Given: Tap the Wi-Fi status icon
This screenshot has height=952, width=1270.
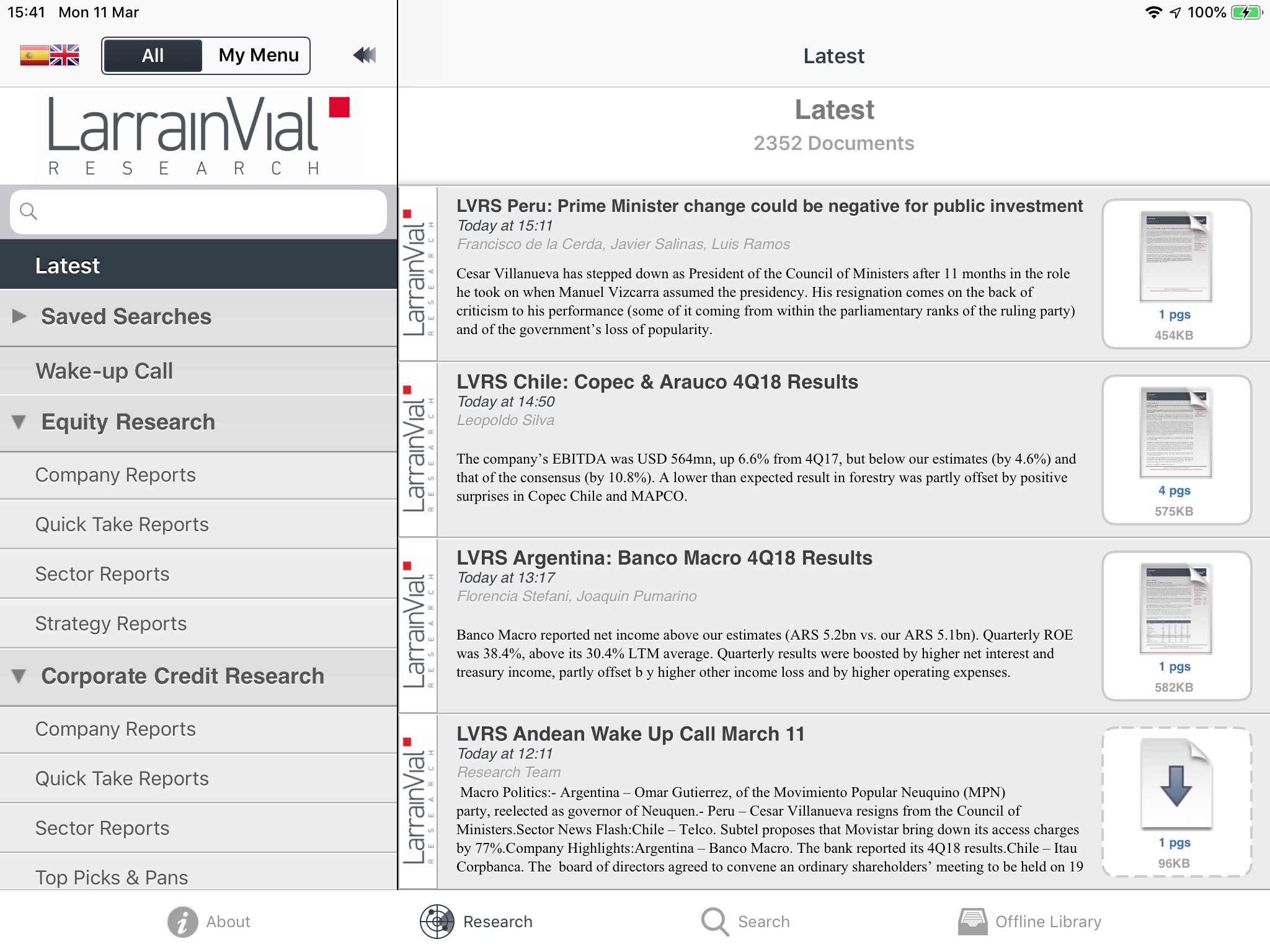Looking at the screenshot, I should pyautogui.click(x=1153, y=12).
